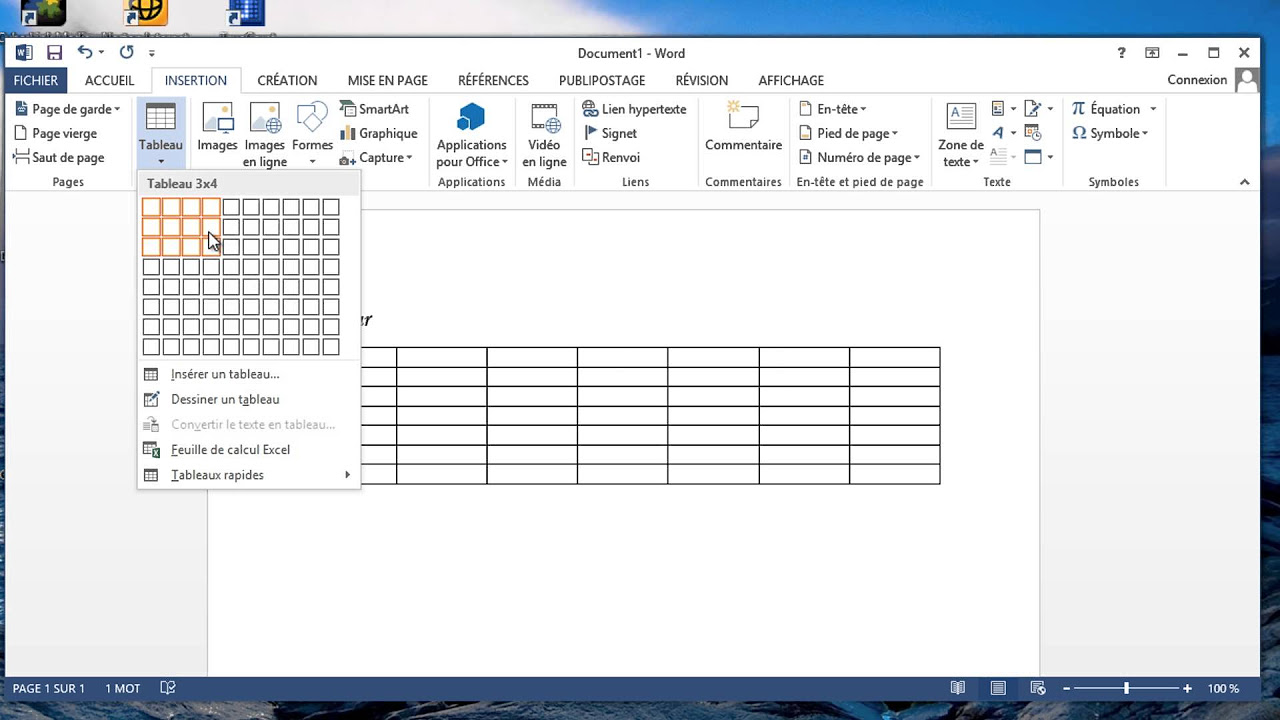Expand the Tableaux rapides submenu
The width and height of the screenshot is (1280, 720).
coord(248,475)
